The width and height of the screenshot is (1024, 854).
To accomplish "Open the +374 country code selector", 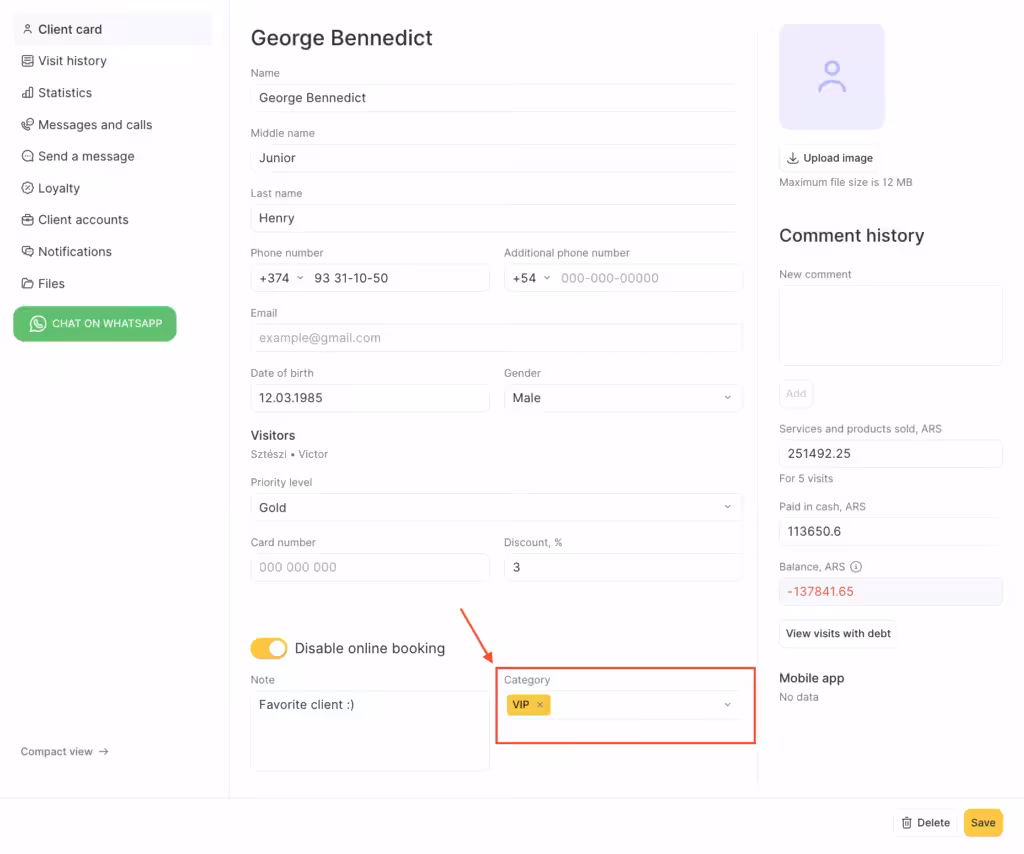I will 281,278.
